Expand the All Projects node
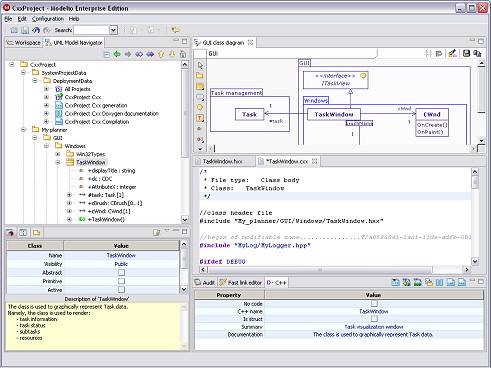Screen dimensions: 491x368 (47, 89)
